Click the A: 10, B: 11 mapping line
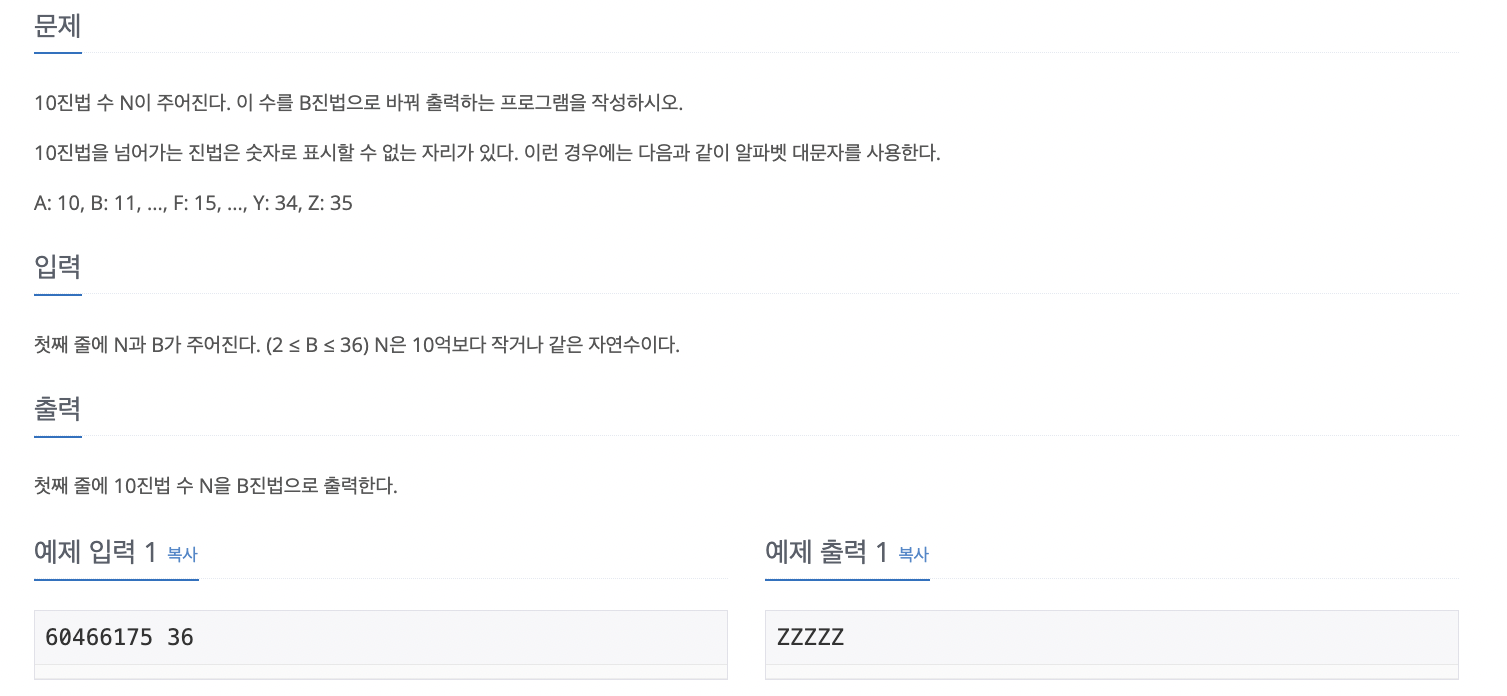The width and height of the screenshot is (1507, 696). point(193,203)
